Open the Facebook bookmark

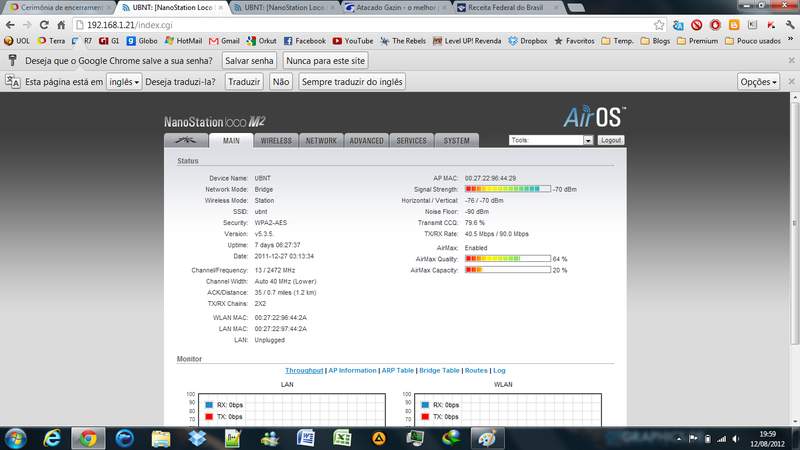click(305, 41)
